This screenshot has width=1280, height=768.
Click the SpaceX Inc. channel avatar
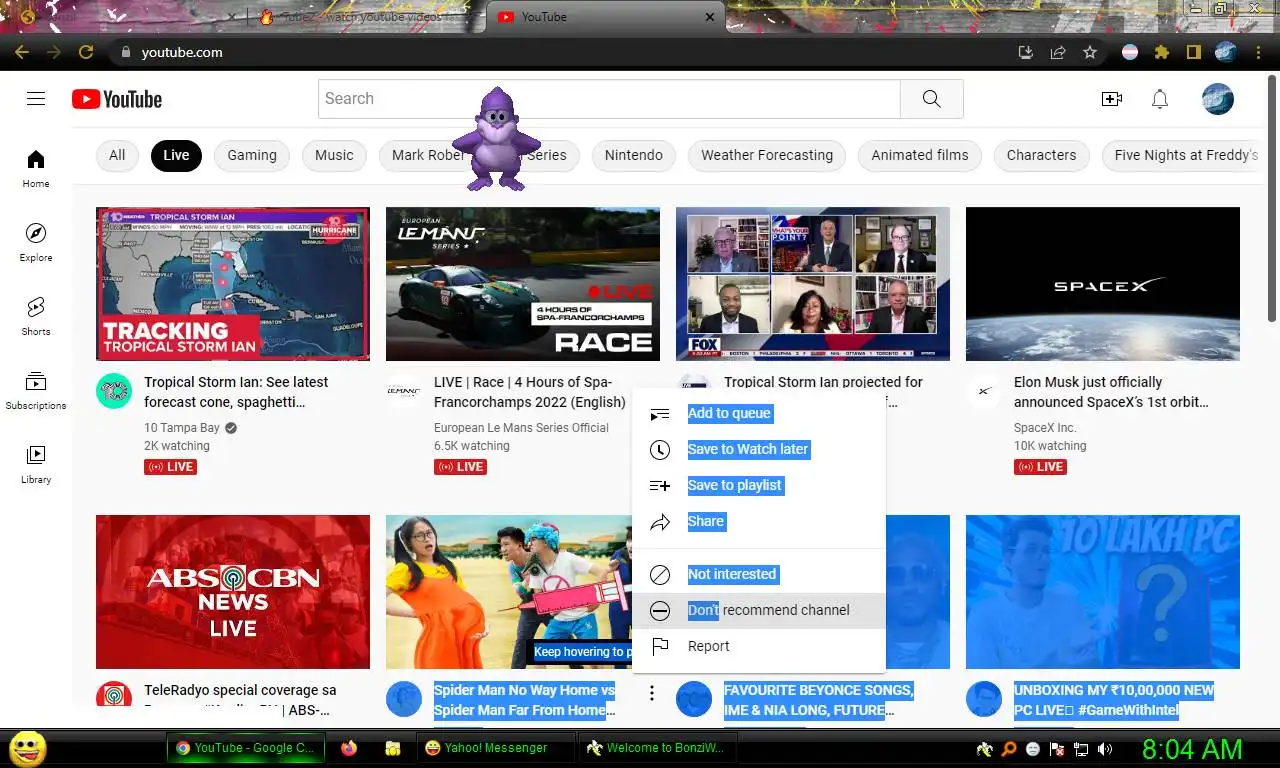point(984,391)
